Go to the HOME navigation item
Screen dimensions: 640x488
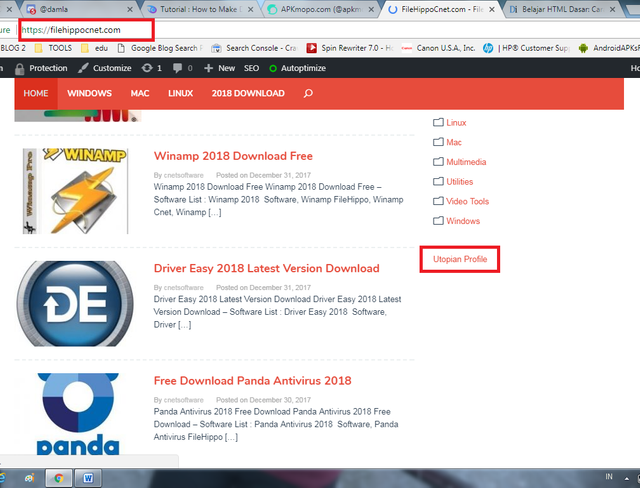click(x=36, y=93)
